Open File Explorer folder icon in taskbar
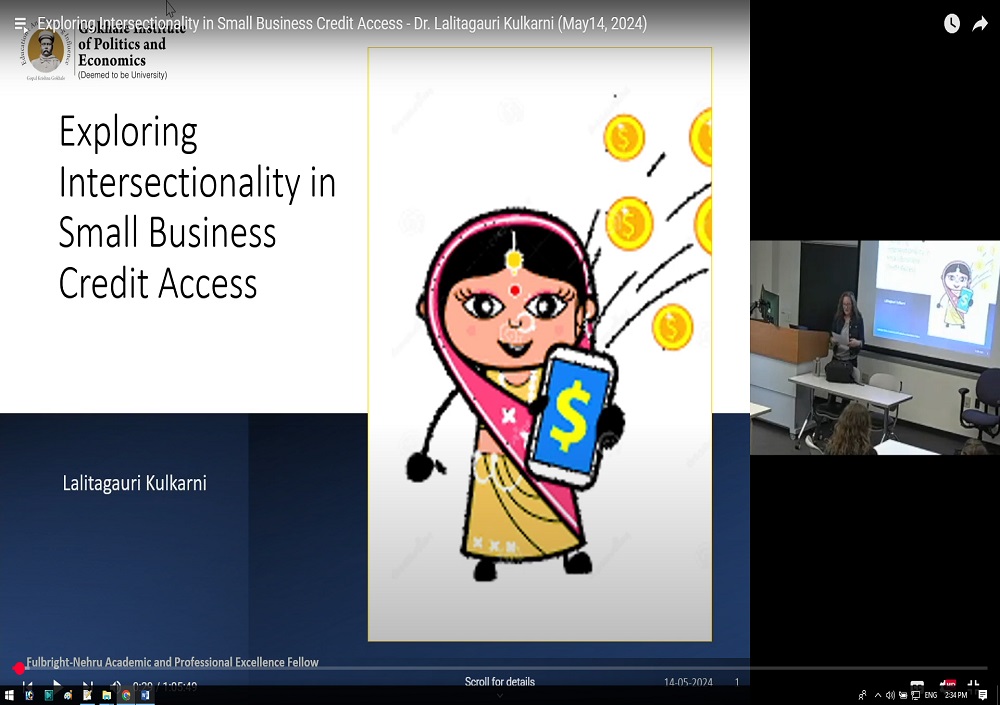This screenshot has width=1000, height=705. [106, 695]
